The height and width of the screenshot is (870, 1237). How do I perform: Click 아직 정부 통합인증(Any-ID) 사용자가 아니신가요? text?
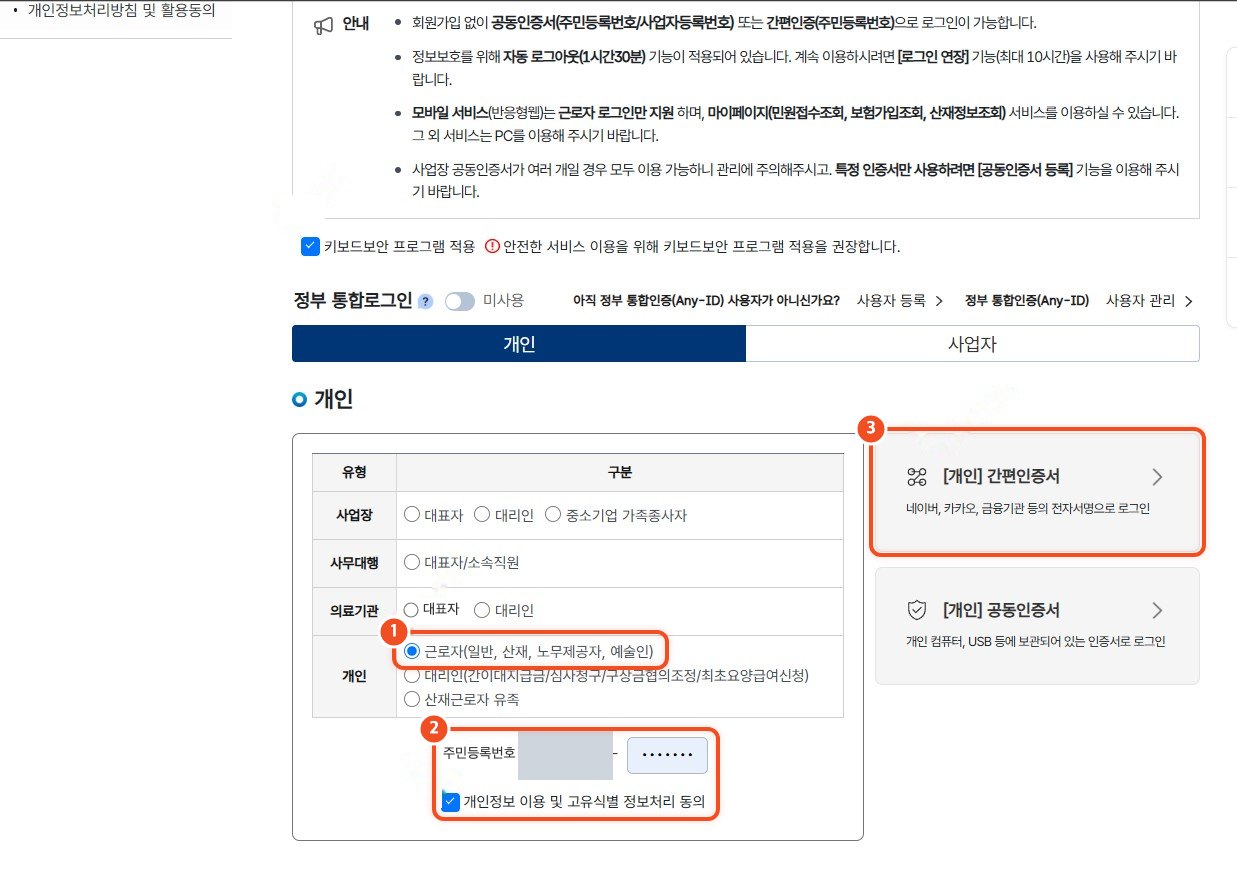point(706,301)
